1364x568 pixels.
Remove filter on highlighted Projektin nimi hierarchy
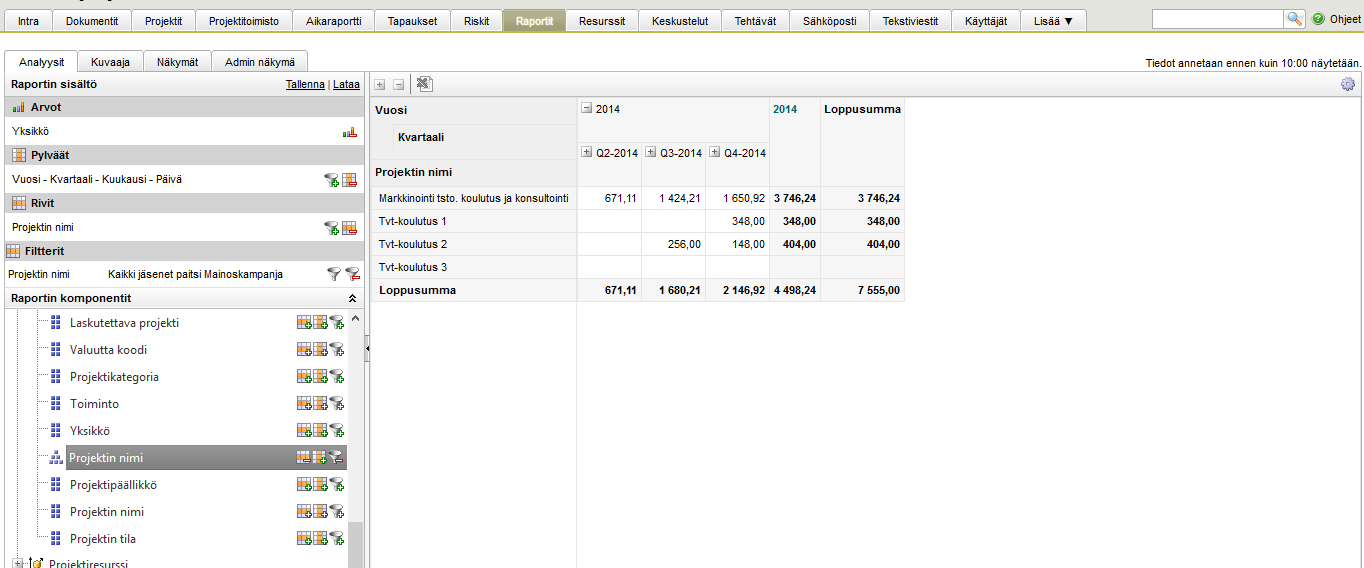pyautogui.click(x=337, y=458)
